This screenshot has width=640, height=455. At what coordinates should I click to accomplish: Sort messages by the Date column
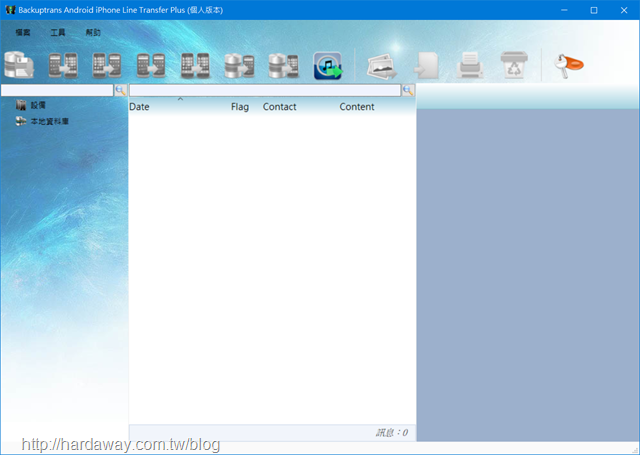click(x=139, y=107)
